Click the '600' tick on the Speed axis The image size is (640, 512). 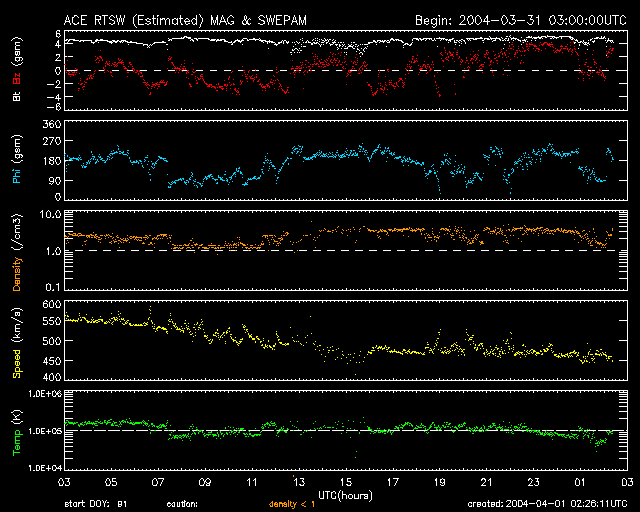coord(52,305)
